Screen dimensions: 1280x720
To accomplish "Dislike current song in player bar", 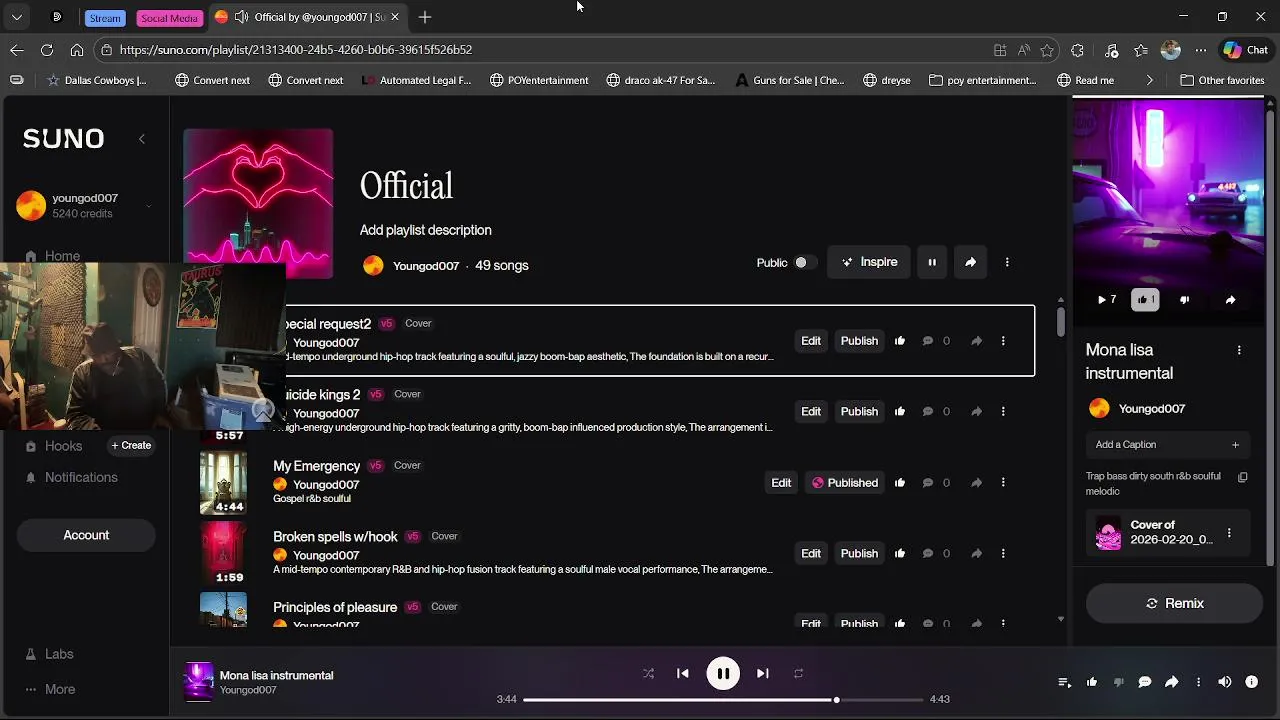I will tap(1119, 682).
